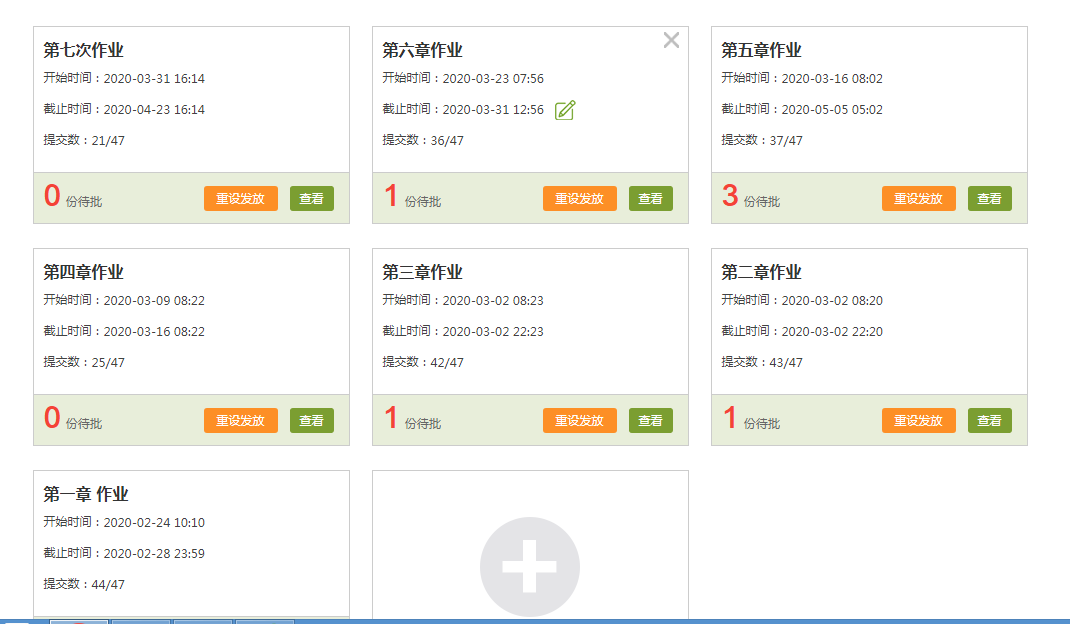Open the 第五章作业 title
The height and width of the screenshot is (624, 1070).
point(761,50)
